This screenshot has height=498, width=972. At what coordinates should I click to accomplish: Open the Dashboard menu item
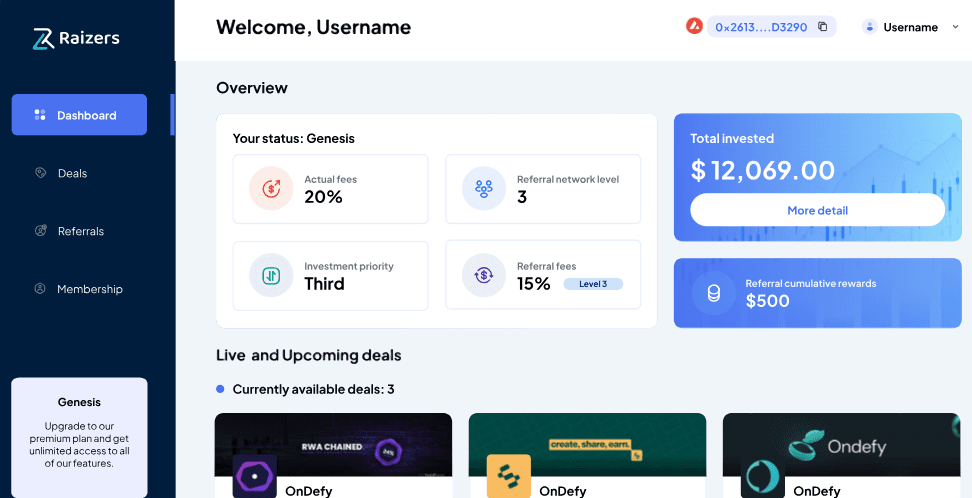79,115
